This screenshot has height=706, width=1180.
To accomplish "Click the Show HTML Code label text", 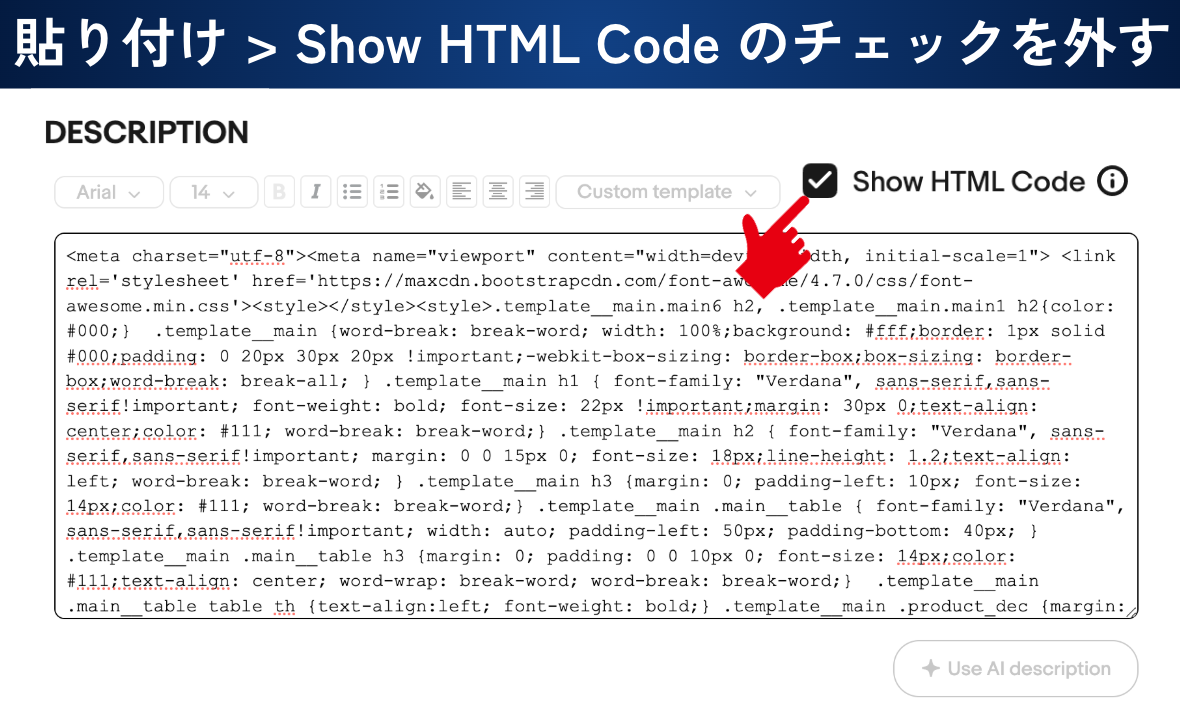I will click(968, 181).
